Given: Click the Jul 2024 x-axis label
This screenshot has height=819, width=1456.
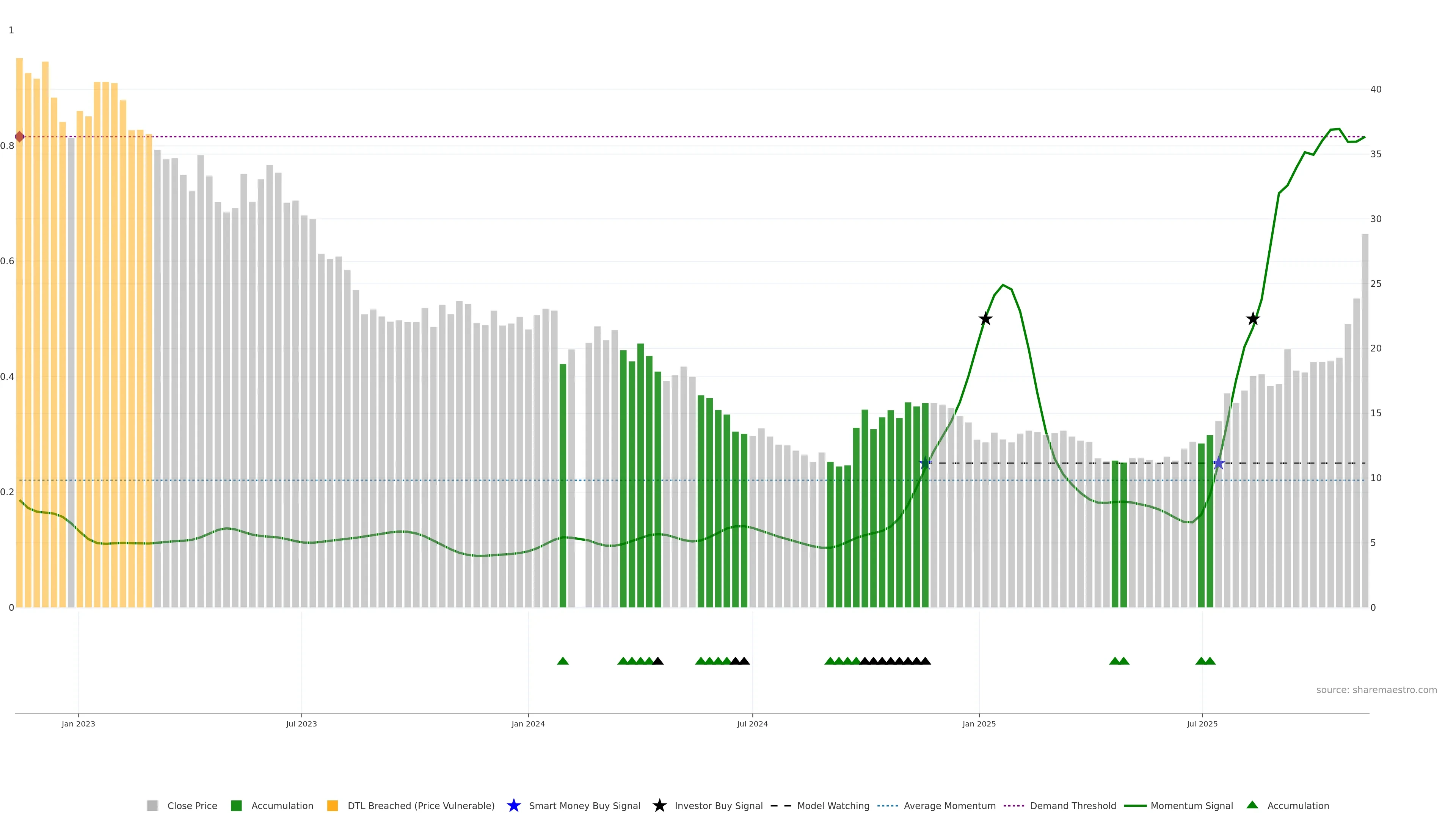Looking at the screenshot, I should (x=752, y=723).
